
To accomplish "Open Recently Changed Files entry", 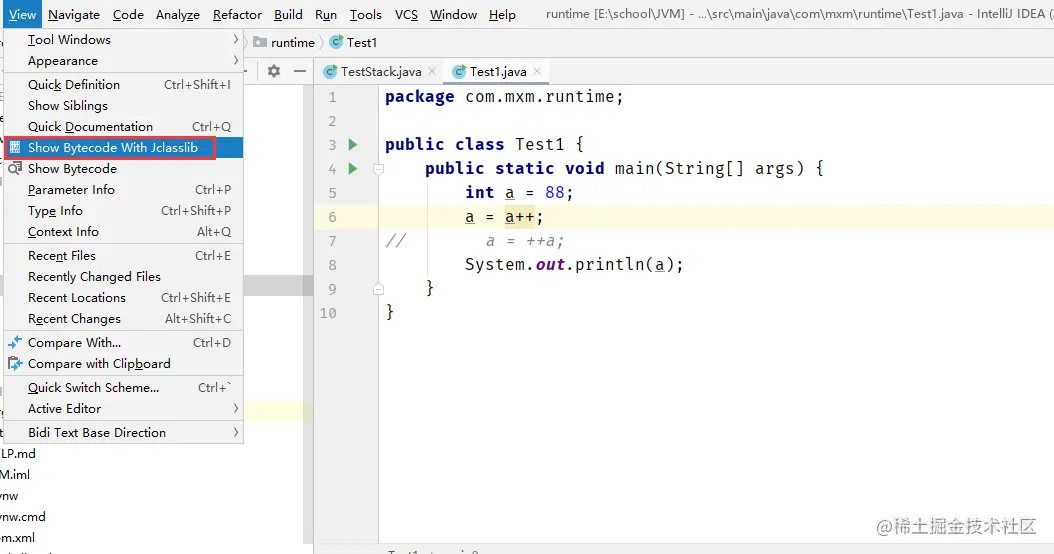I will pos(124,276).
